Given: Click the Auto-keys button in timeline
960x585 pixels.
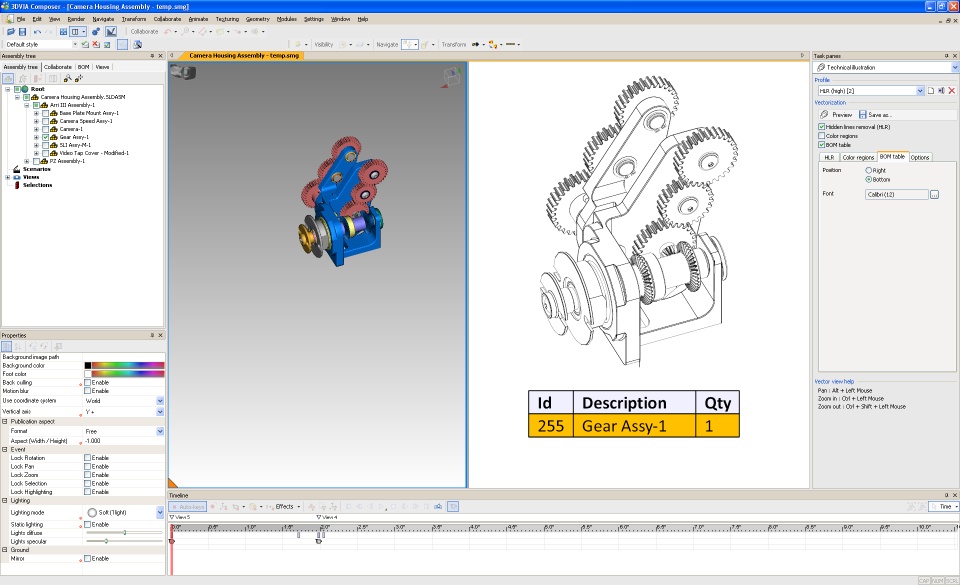Looking at the screenshot, I should click(x=188, y=507).
